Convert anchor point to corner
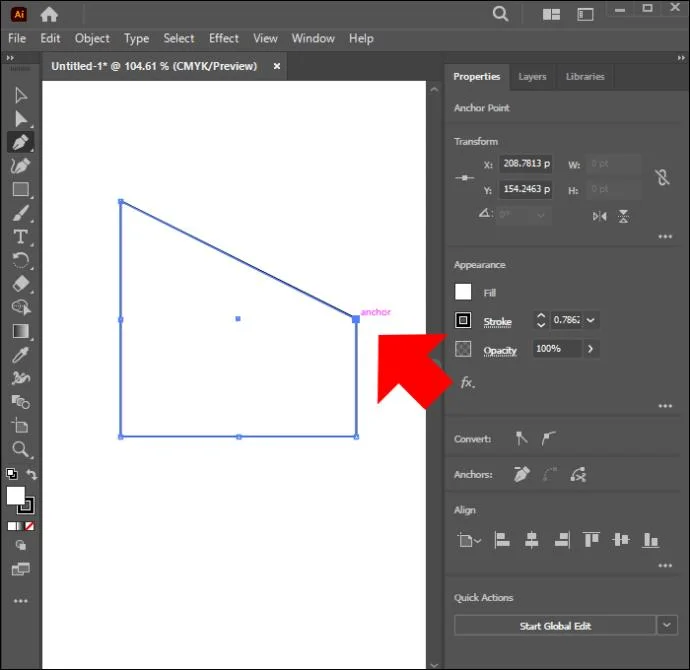 521,438
